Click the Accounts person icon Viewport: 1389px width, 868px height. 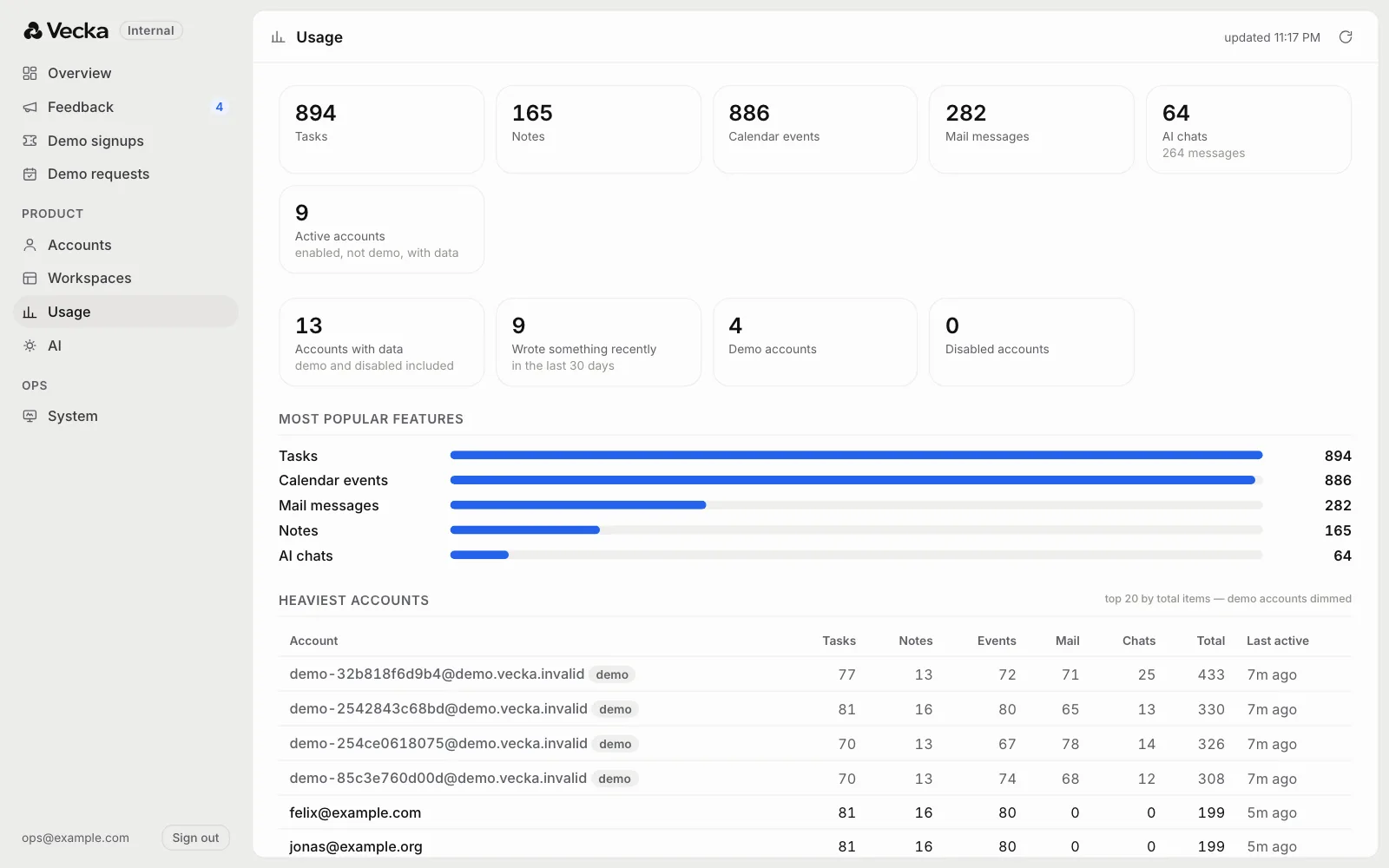[30, 245]
